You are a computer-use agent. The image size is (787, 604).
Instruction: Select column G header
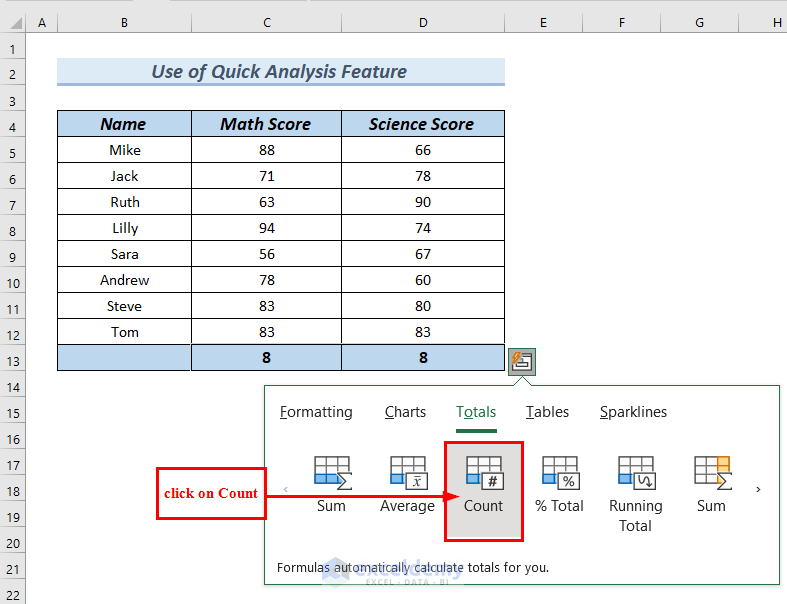point(699,23)
